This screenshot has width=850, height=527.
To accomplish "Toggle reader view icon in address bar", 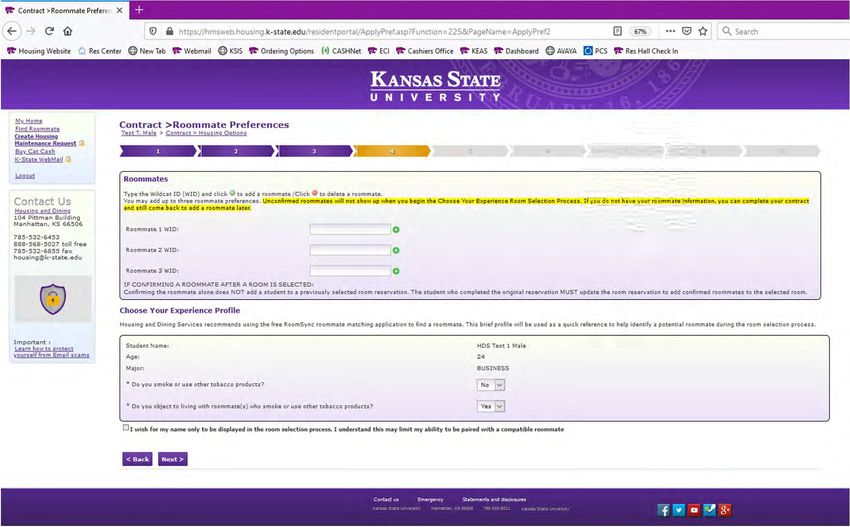I will [617, 31].
